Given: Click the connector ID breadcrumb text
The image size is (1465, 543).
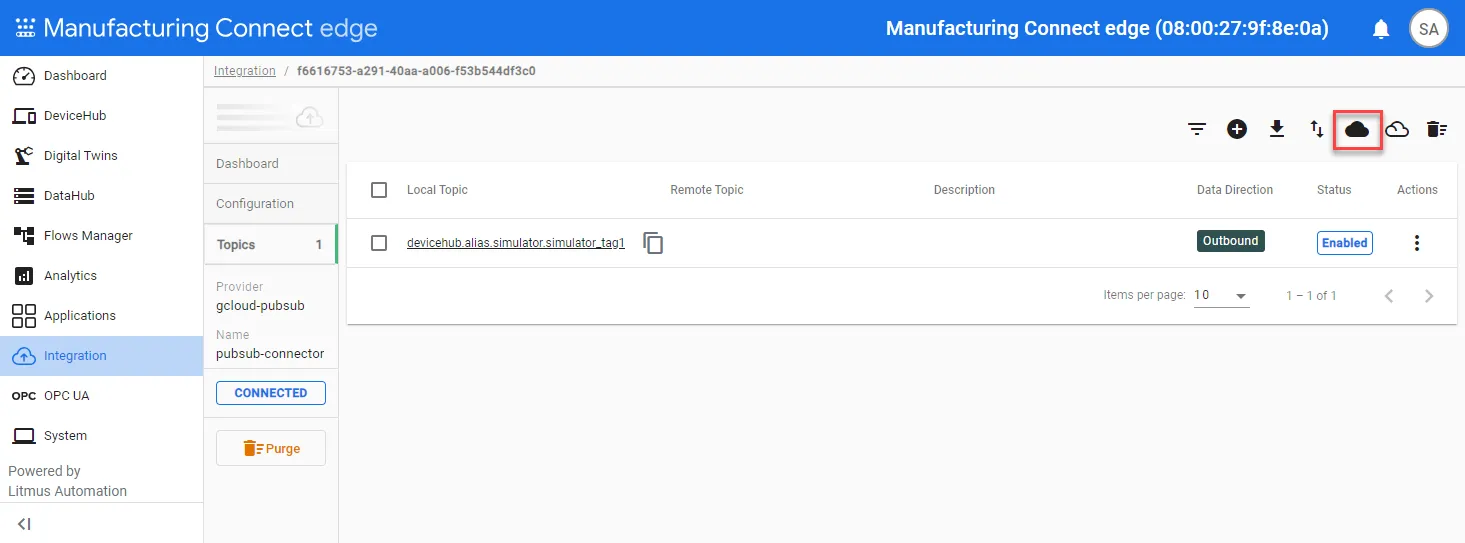Looking at the screenshot, I should click(416, 71).
